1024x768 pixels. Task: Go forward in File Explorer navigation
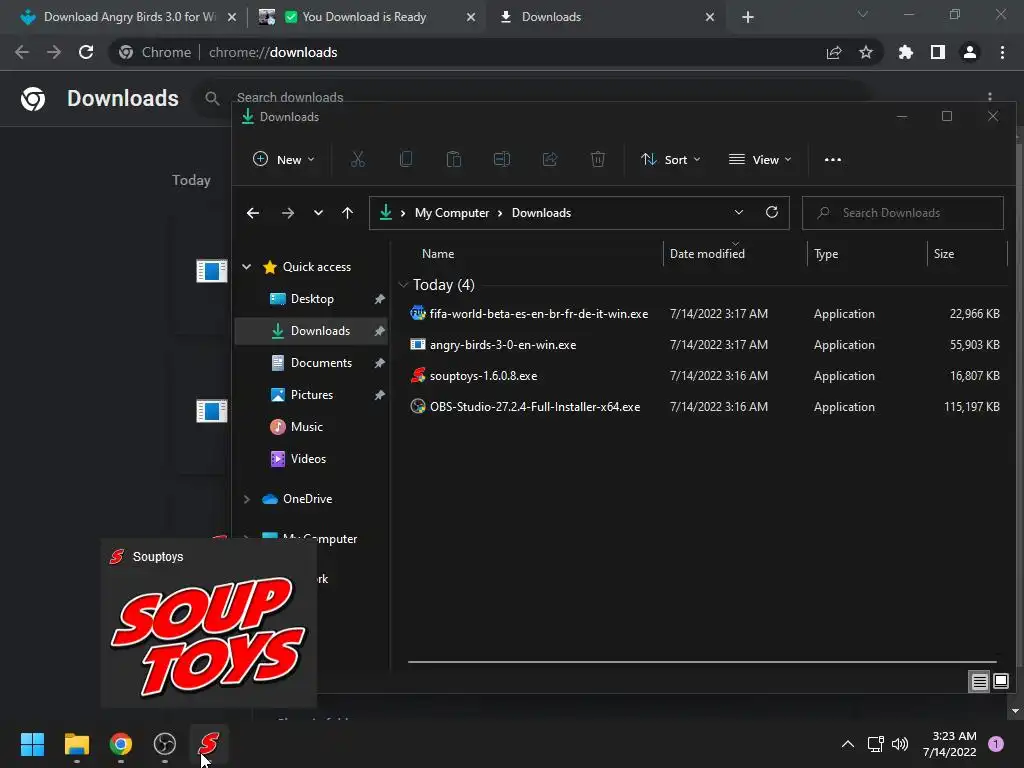coord(287,213)
